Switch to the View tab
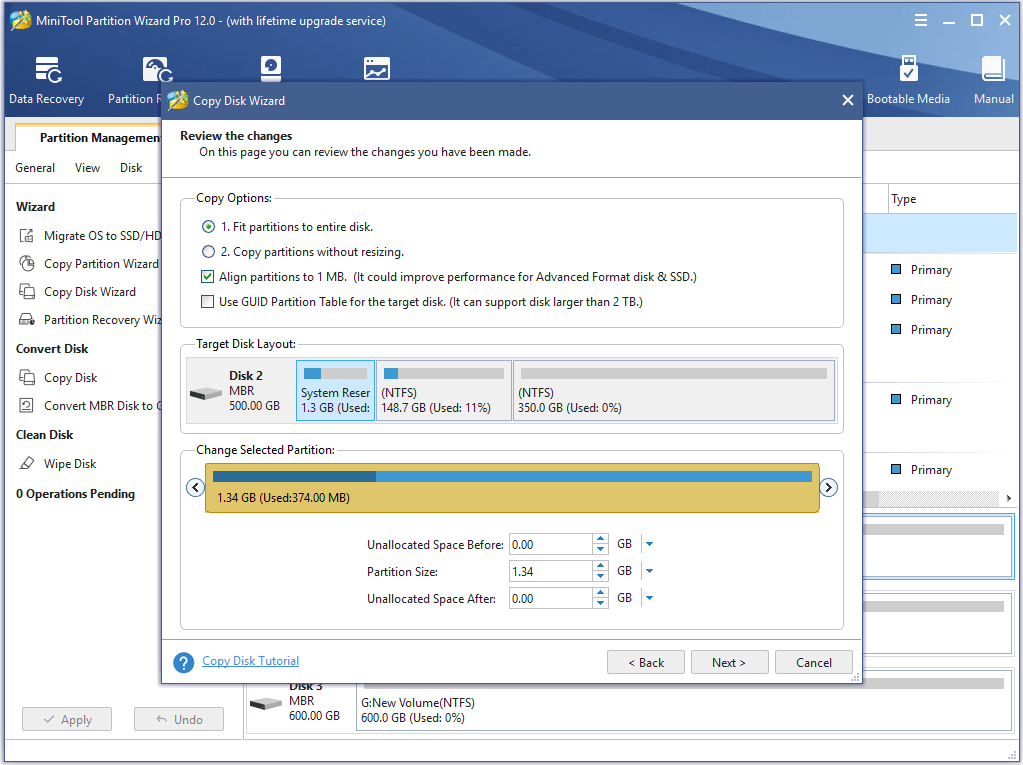Viewport: 1023px width, 765px height. pos(87,168)
